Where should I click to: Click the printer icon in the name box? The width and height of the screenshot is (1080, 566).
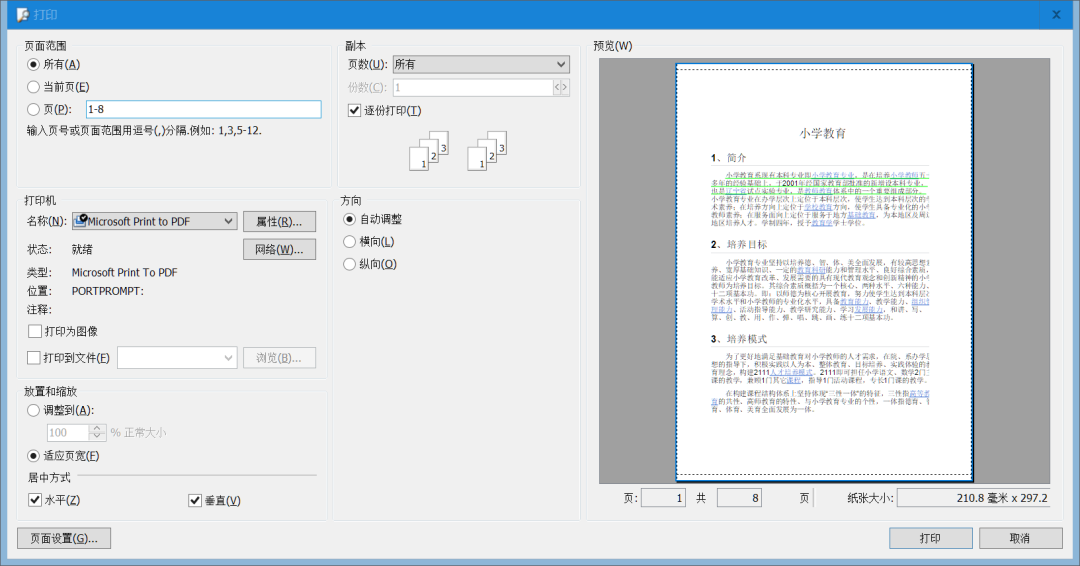(x=81, y=220)
